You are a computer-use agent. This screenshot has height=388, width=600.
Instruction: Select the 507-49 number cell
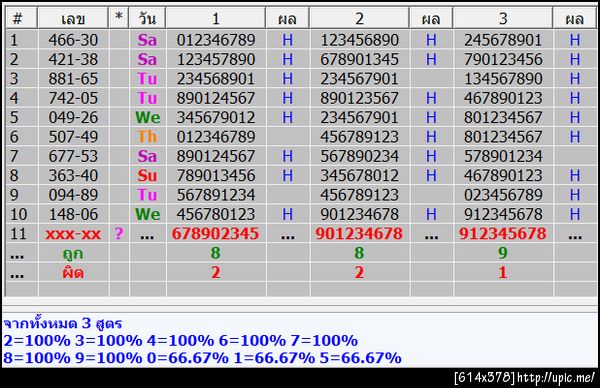coord(73,137)
